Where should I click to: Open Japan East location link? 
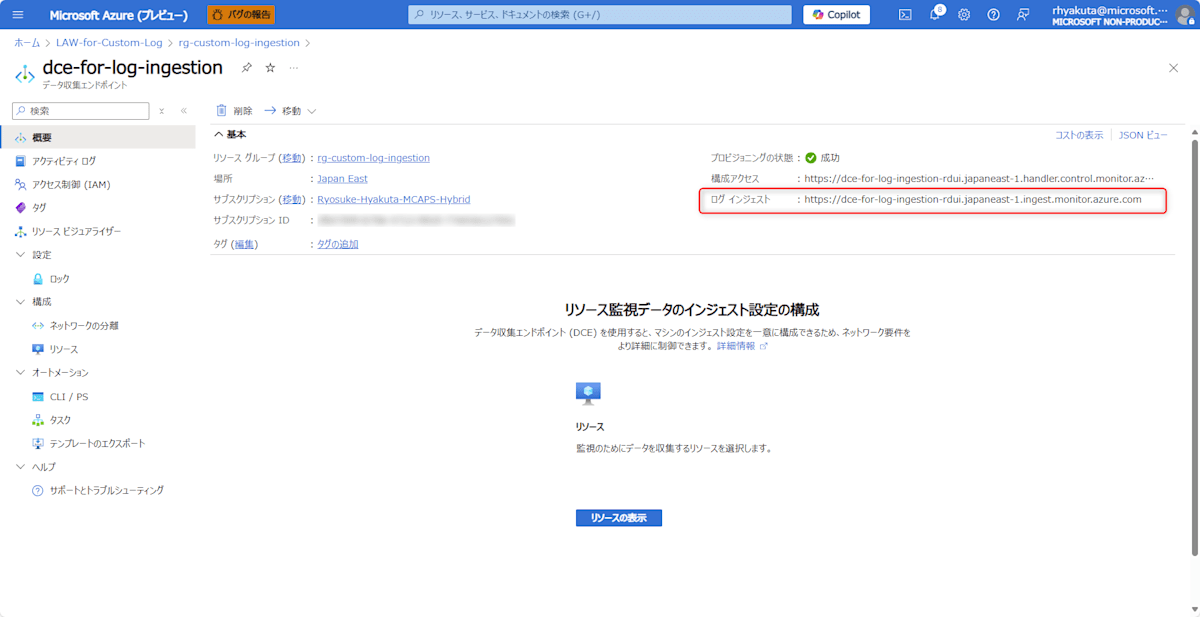pyautogui.click(x=342, y=179)
